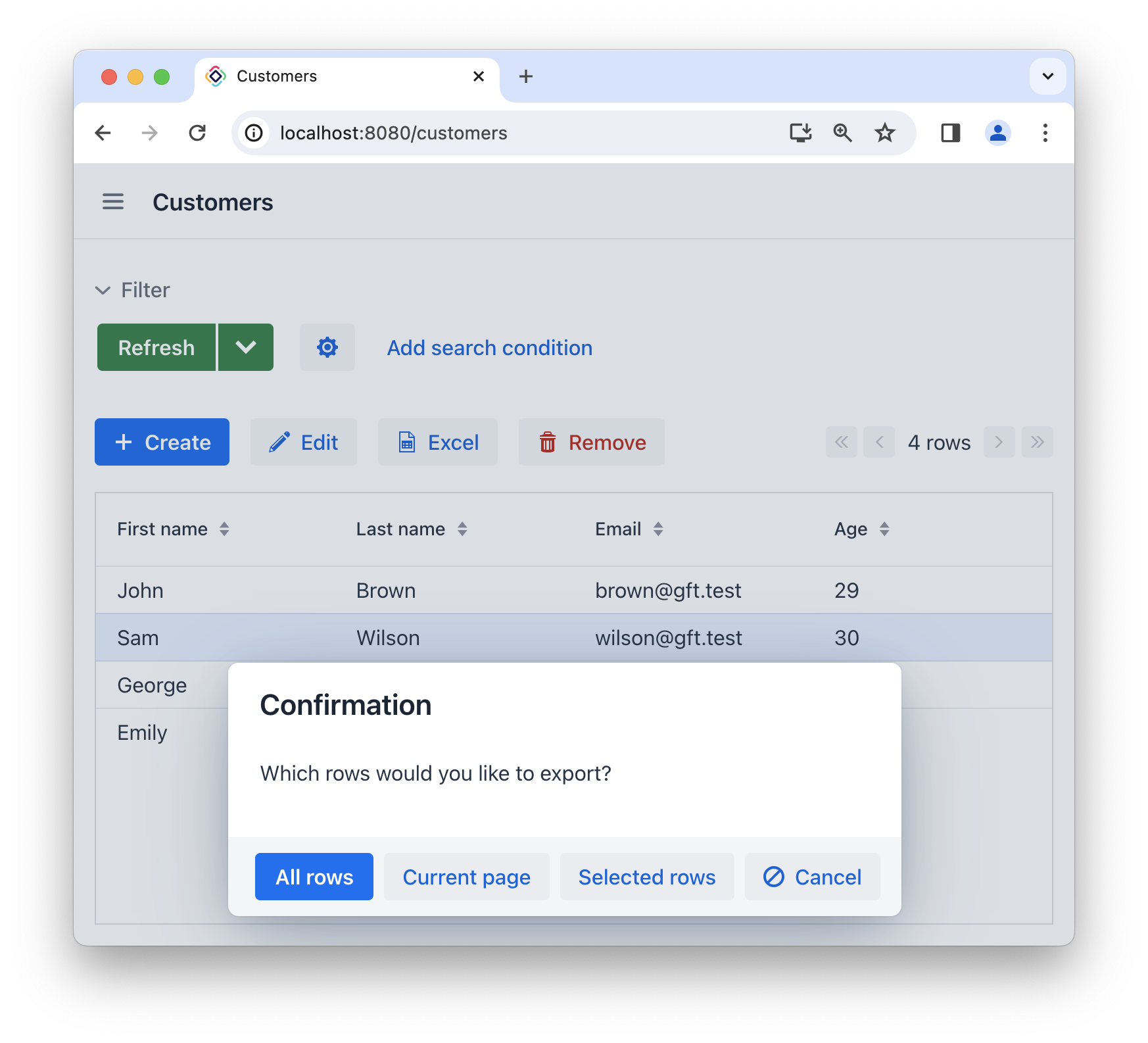Open the browser profile avatar
The width and height of the screenshot is (1148, 1043).
point(997,133)
